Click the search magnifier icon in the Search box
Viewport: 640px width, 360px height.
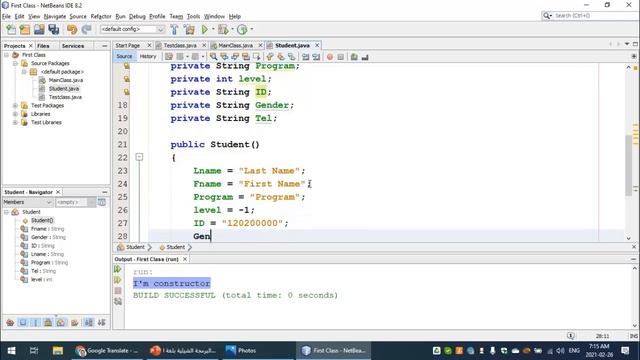(547, 16)
